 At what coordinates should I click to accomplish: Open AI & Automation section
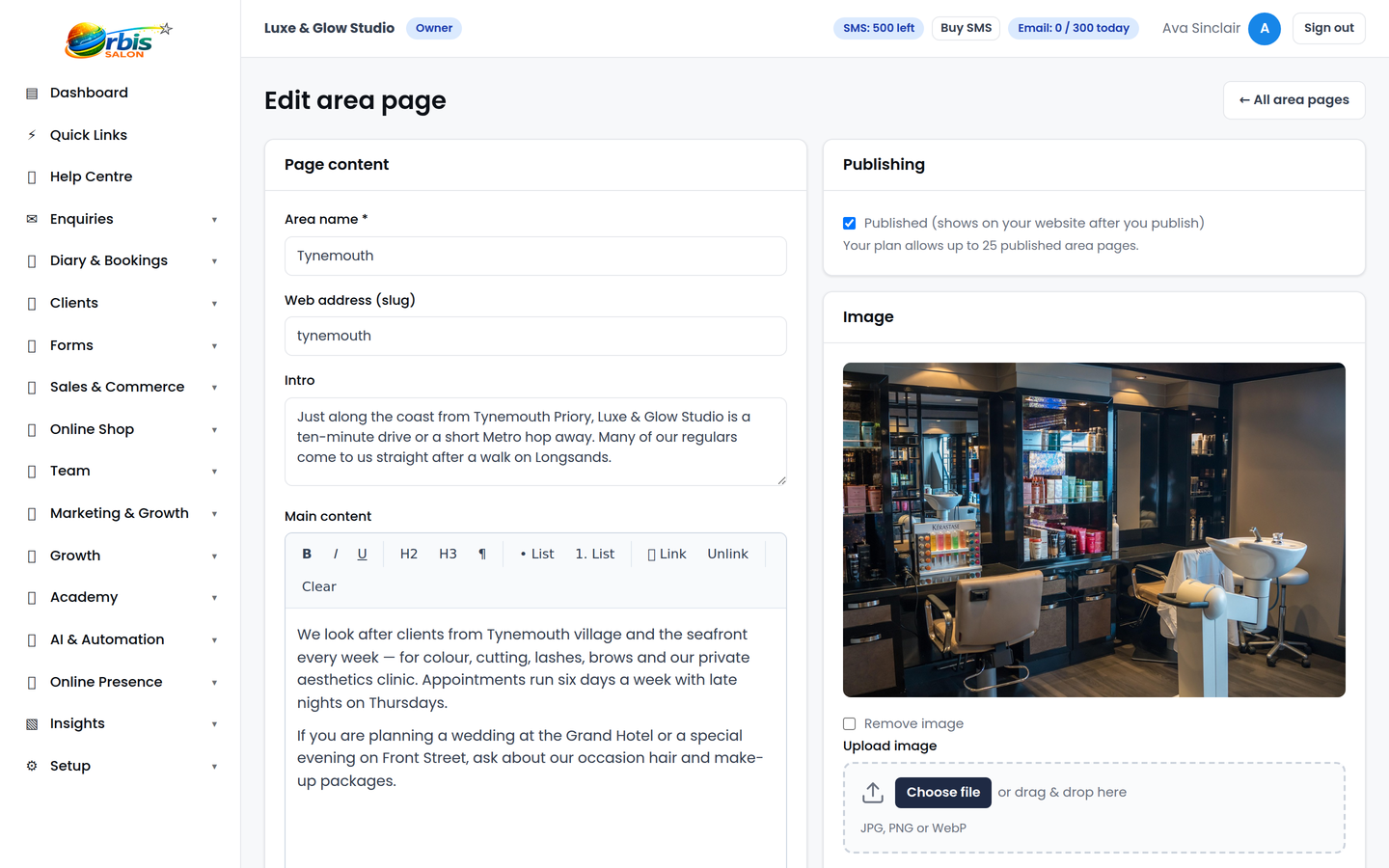pos(121,639)
